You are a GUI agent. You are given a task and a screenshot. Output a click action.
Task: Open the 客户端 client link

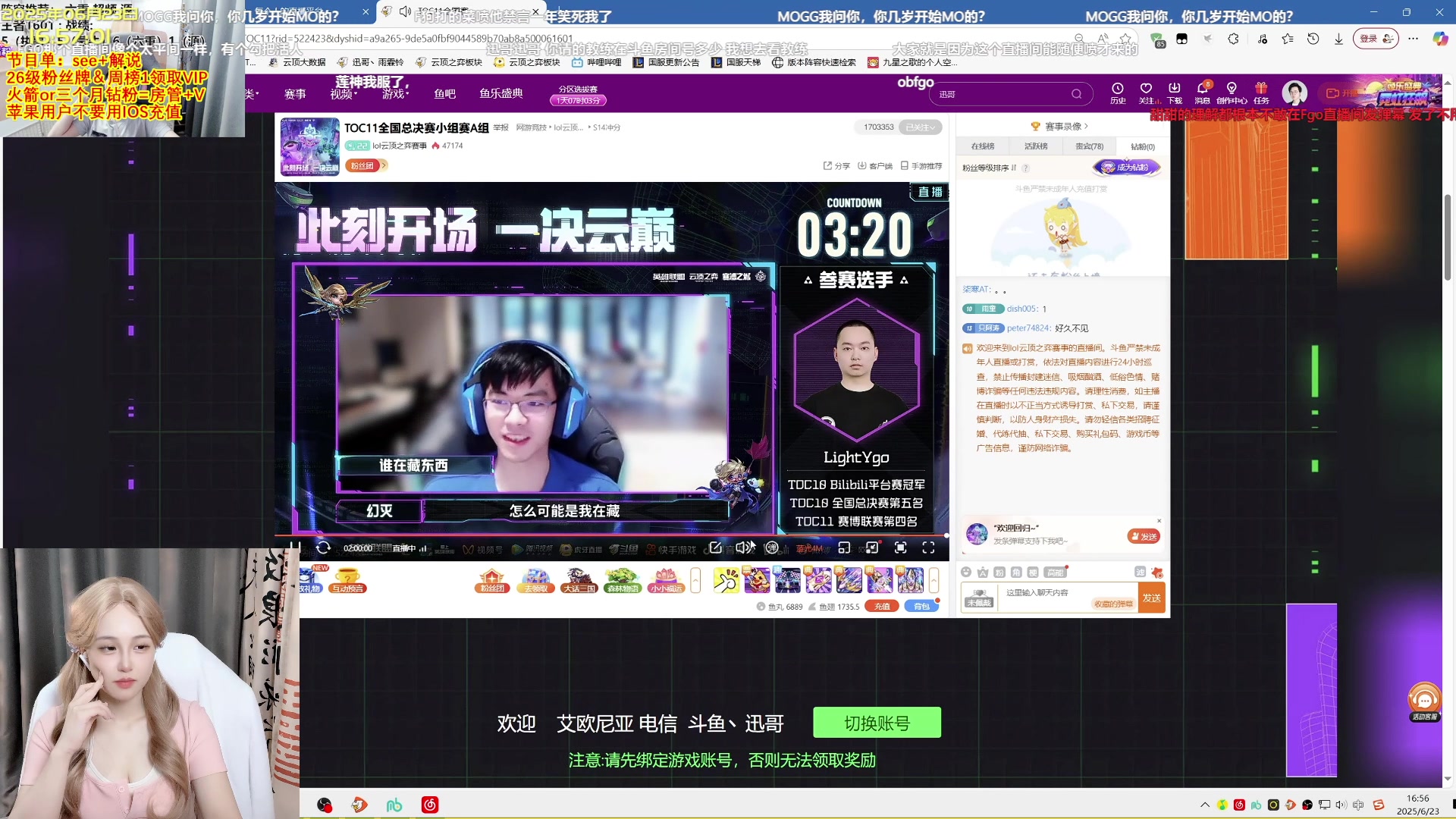[x=875, y=166]
